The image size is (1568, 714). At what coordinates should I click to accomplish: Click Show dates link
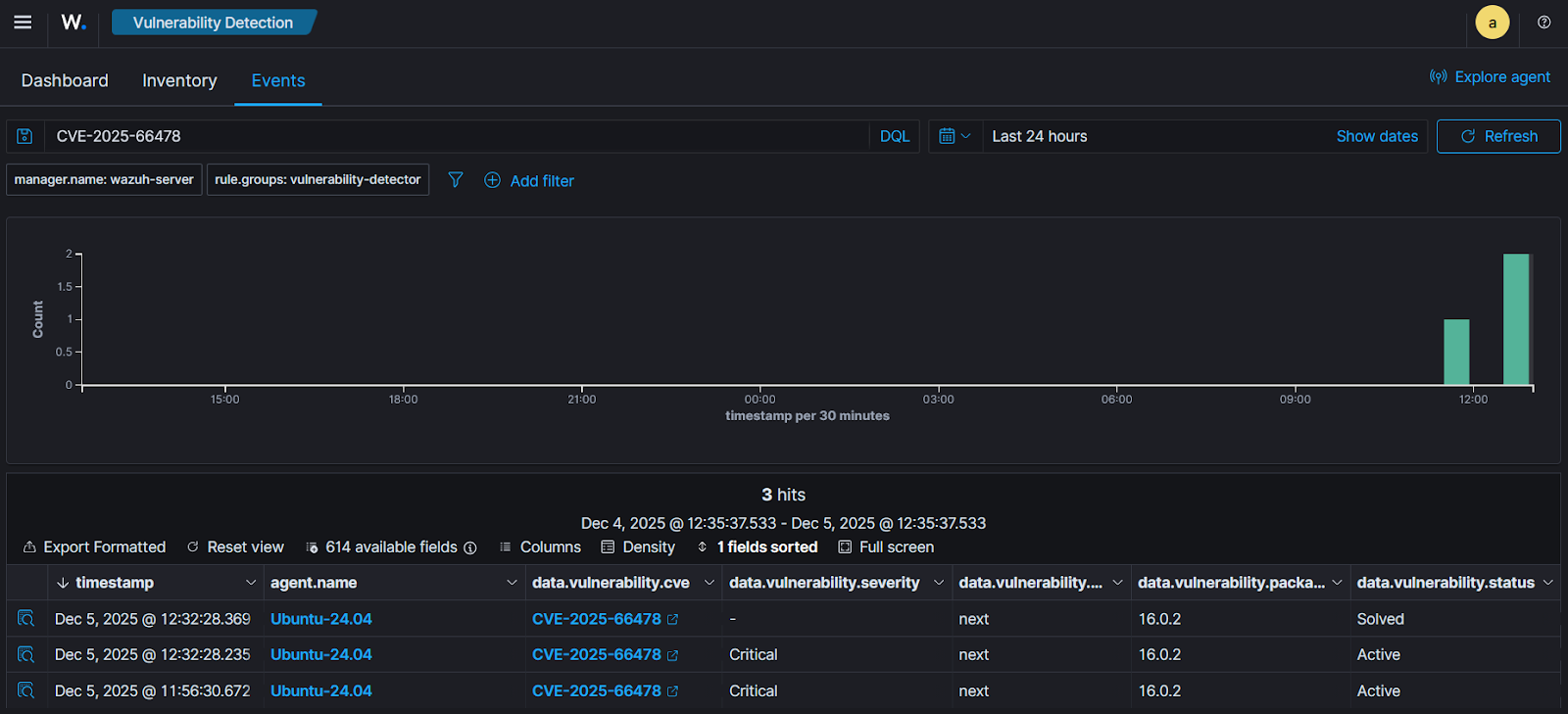1377,136
